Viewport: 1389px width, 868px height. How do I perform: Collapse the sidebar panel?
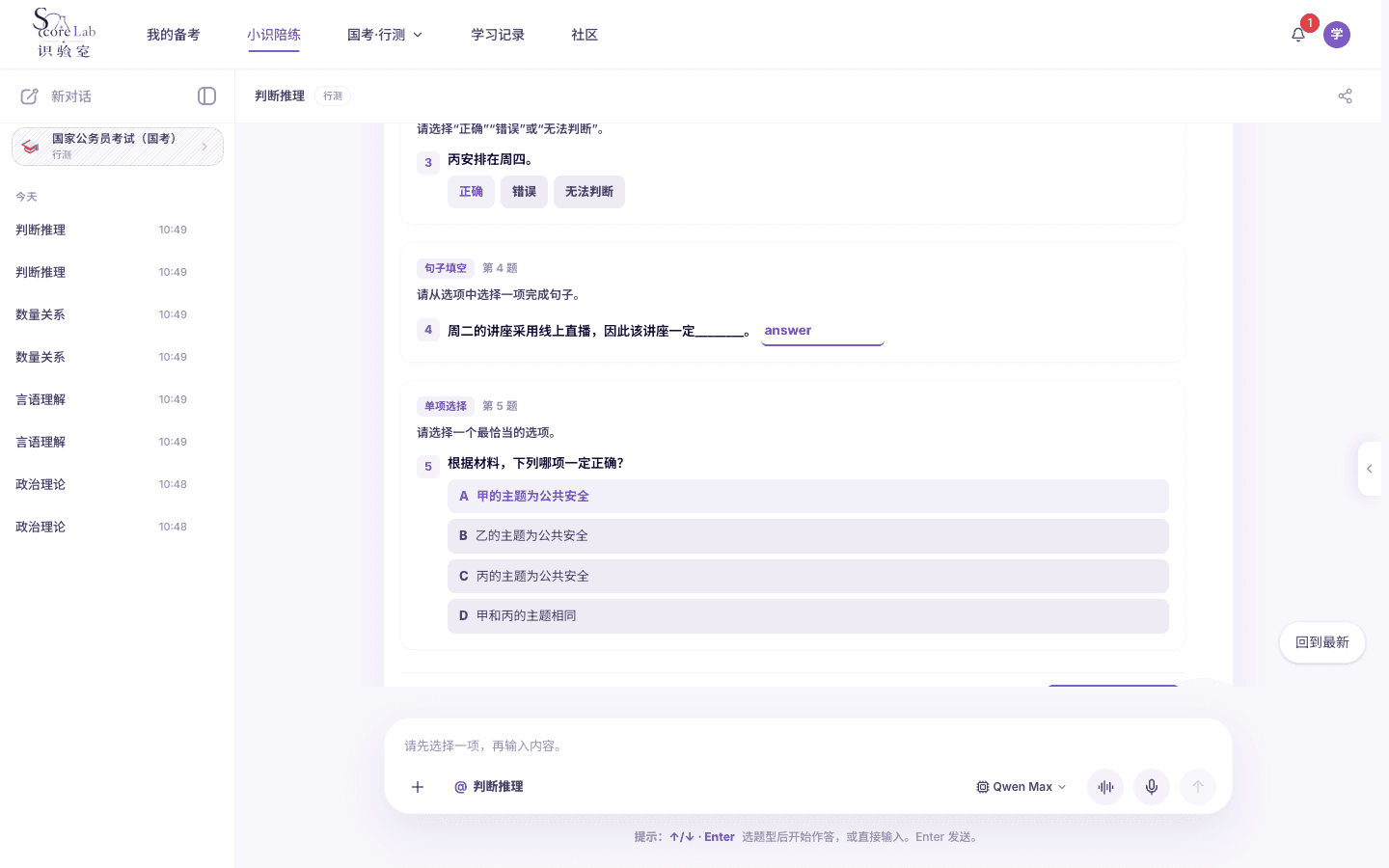click(206, 95)
